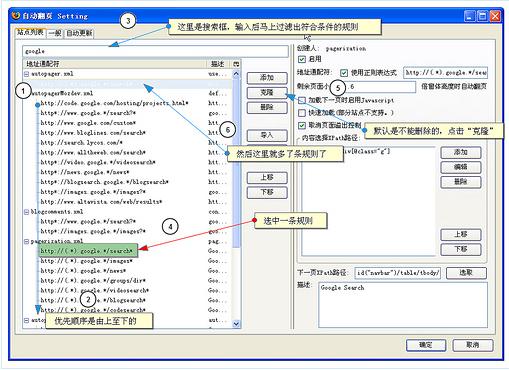This screenshot has height=370, width=509.
Task: Select the highlighted http://(.*).google.*/search* rule
Action: (88, 251)
